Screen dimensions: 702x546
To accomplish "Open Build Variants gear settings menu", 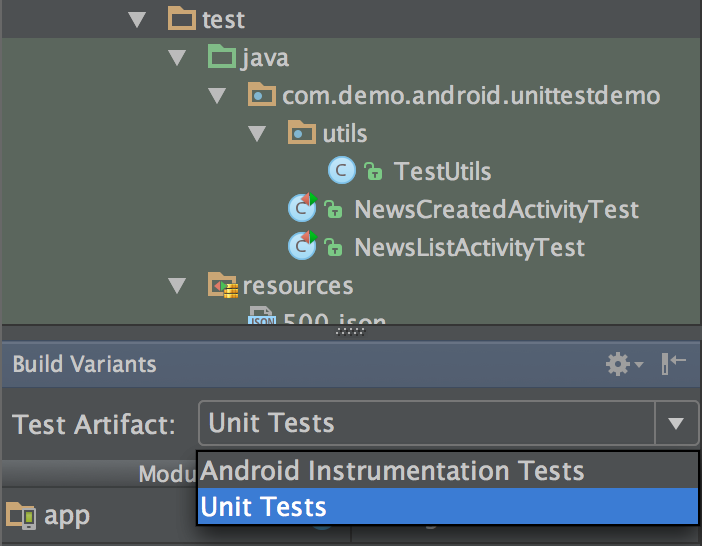I will (x=624, y=364).
